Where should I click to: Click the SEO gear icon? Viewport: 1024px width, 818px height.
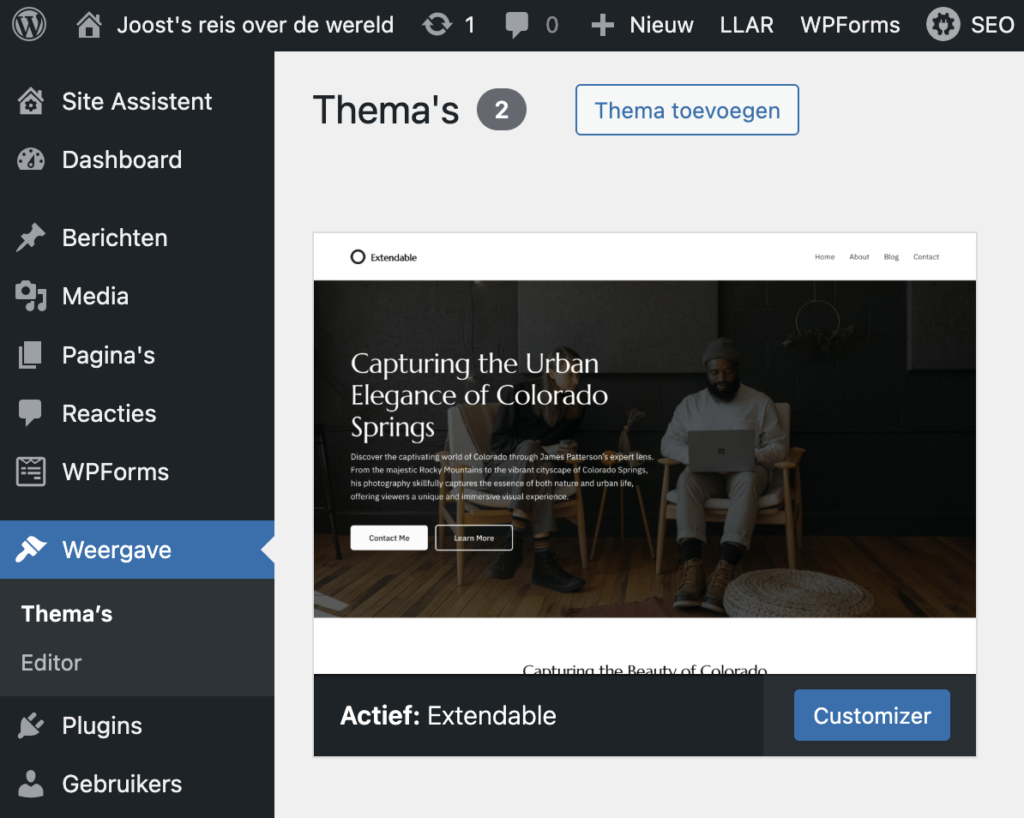tap(943, 25)
